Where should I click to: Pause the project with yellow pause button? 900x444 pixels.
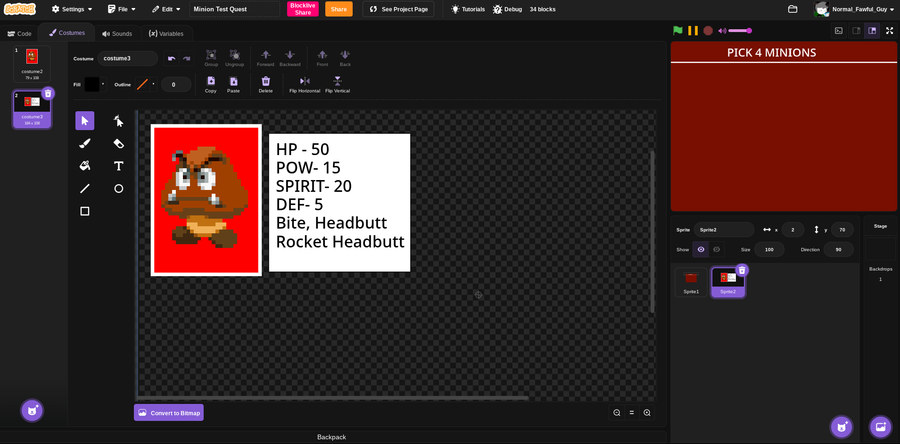(x=693, y=30)
